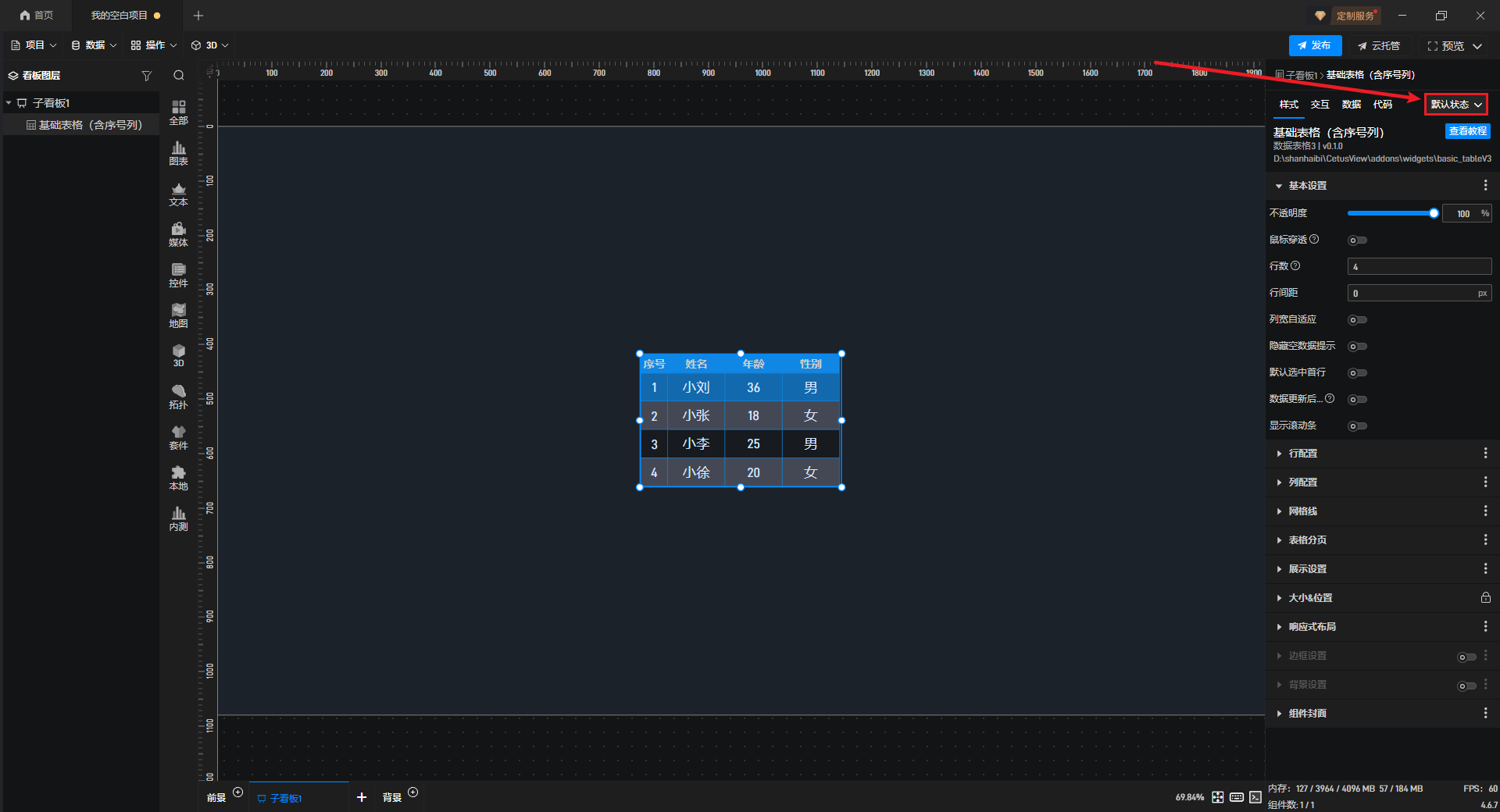
Task: Toggle the 鼠标穿透 switch
Action: pyautogui.click(x=1357, y=240)
